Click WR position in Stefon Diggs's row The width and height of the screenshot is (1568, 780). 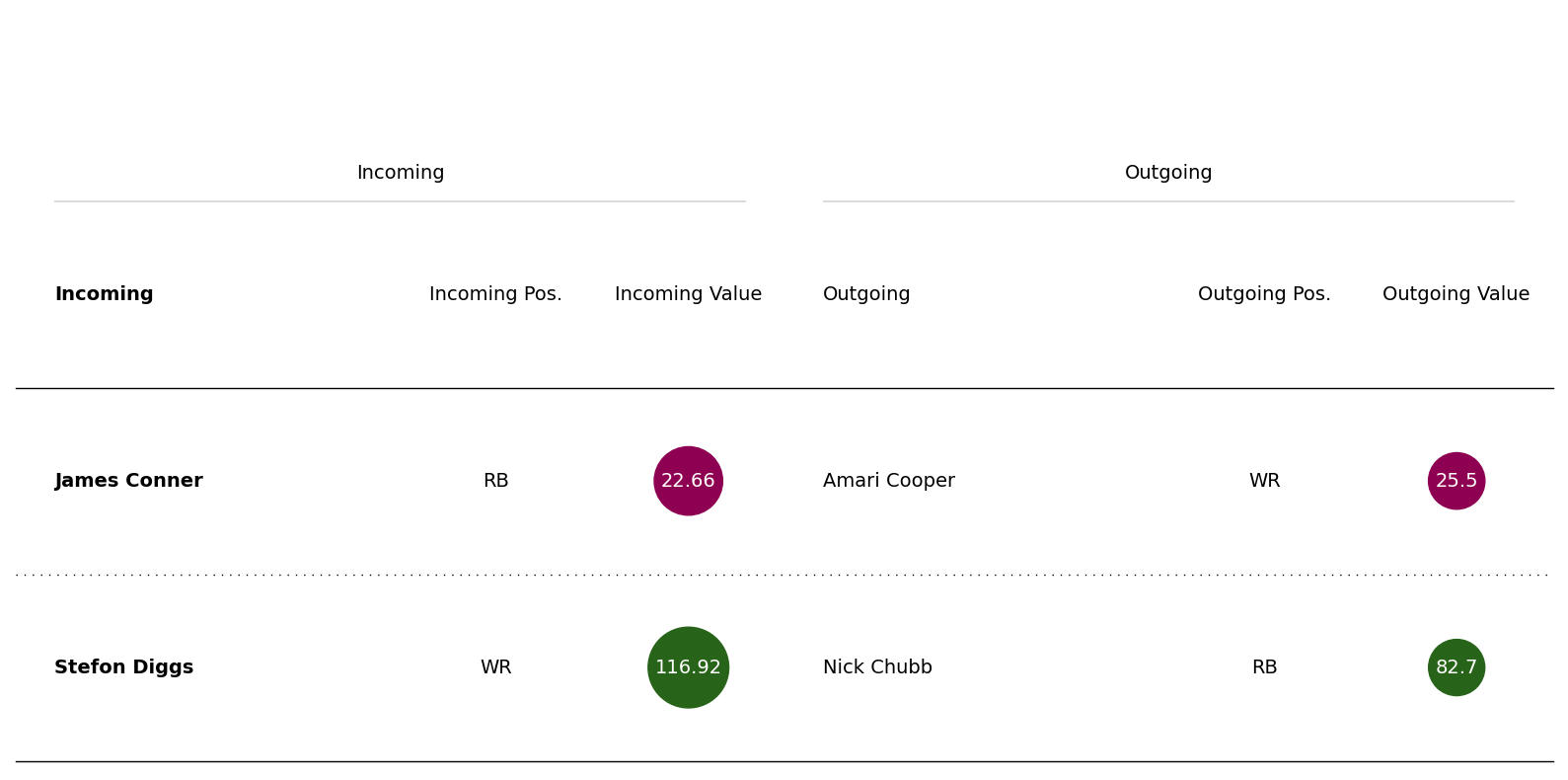pyautogui.click(x=495, y=667)
